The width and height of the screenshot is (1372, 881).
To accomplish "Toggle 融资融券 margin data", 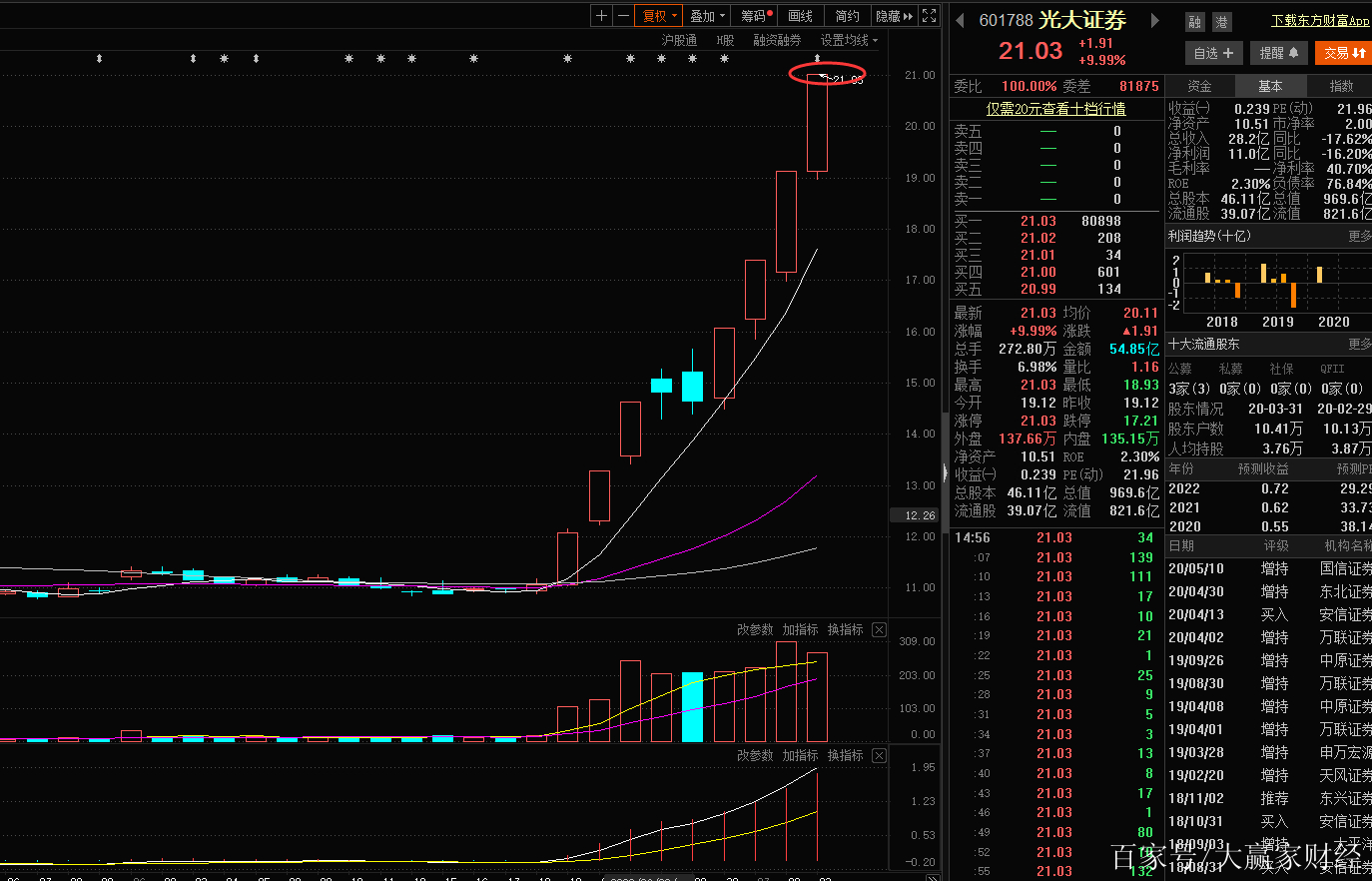I will click(777, 41).
